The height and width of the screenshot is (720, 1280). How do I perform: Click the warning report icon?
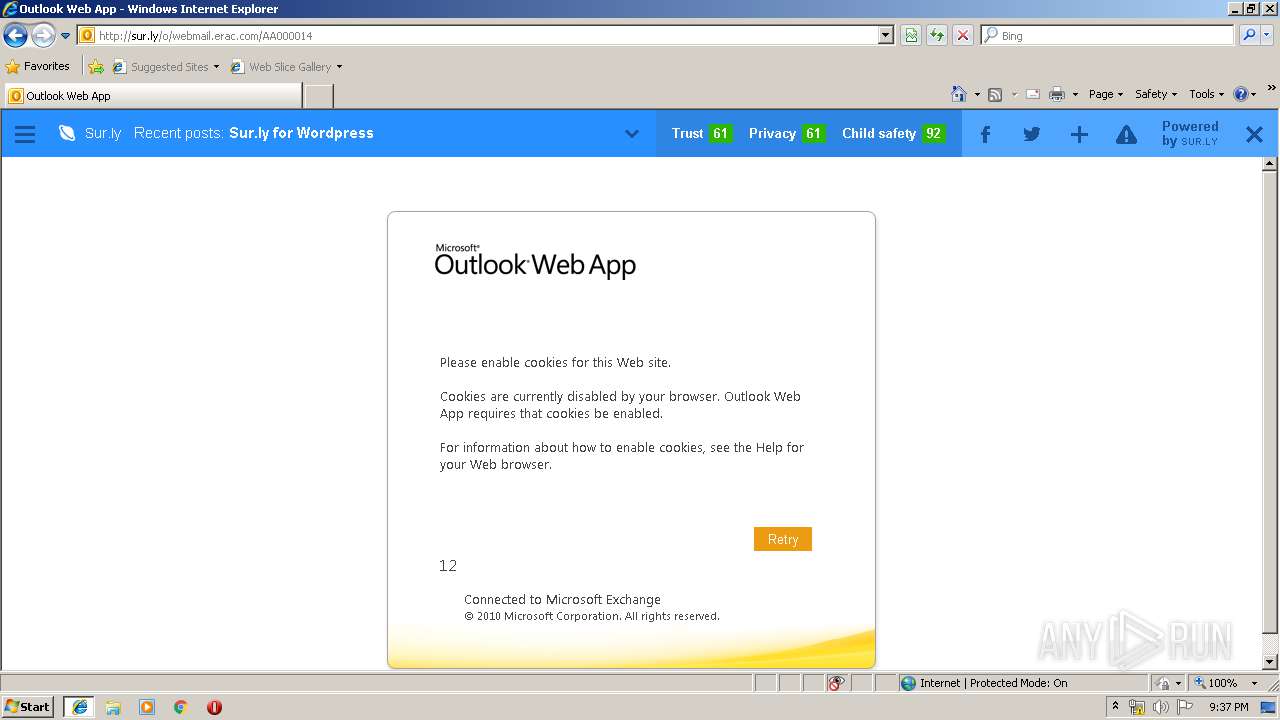pos(1126,134)
